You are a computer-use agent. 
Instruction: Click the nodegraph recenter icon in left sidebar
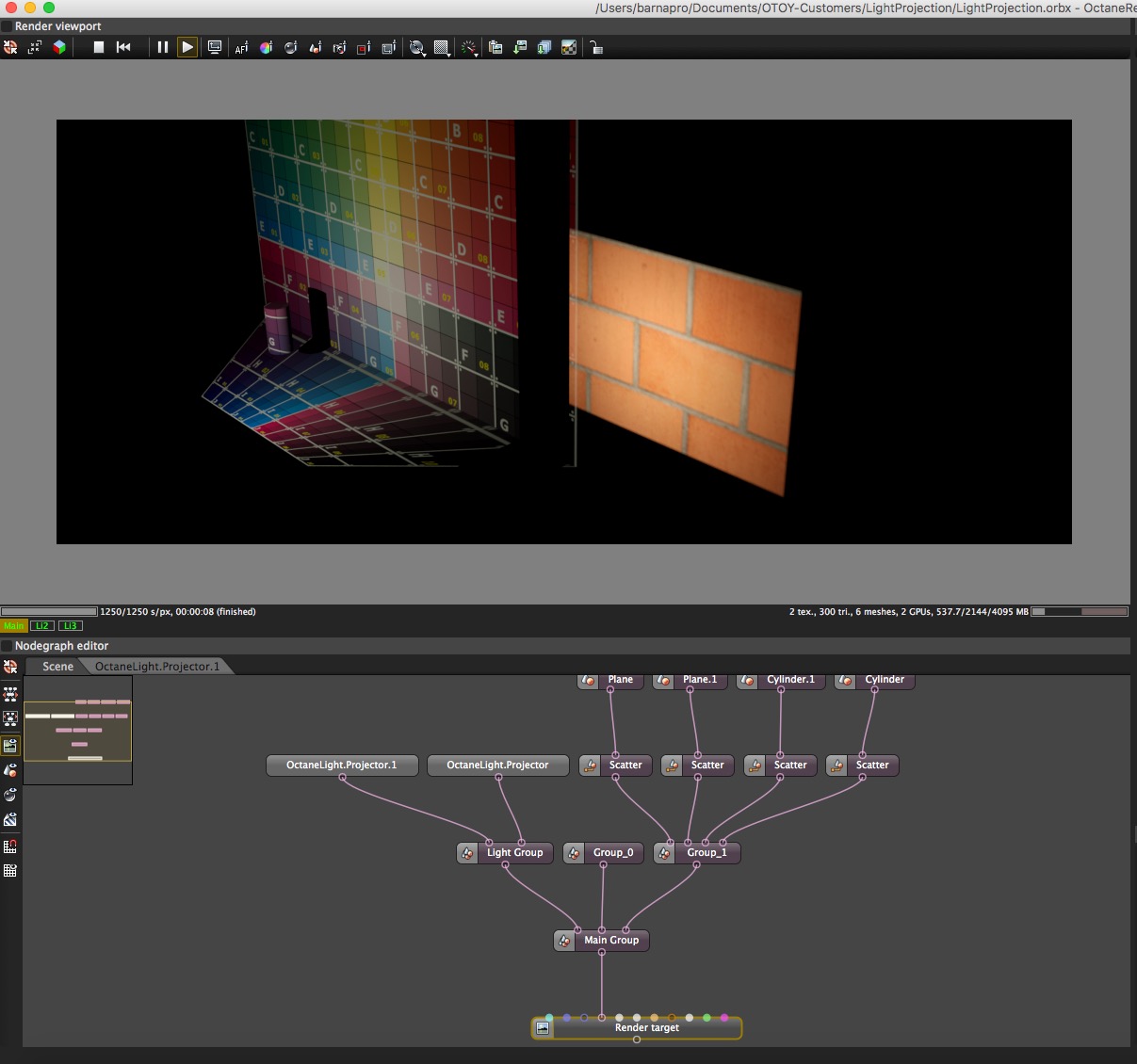10,667
